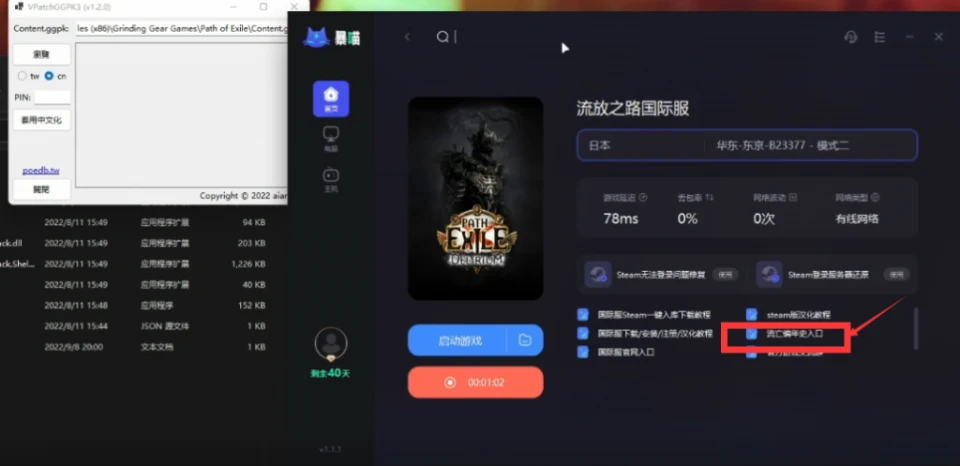Click 瀏覽 browse button in VPatchGGPK3
This screenshot has height=466, width=960.
(42, 54)
